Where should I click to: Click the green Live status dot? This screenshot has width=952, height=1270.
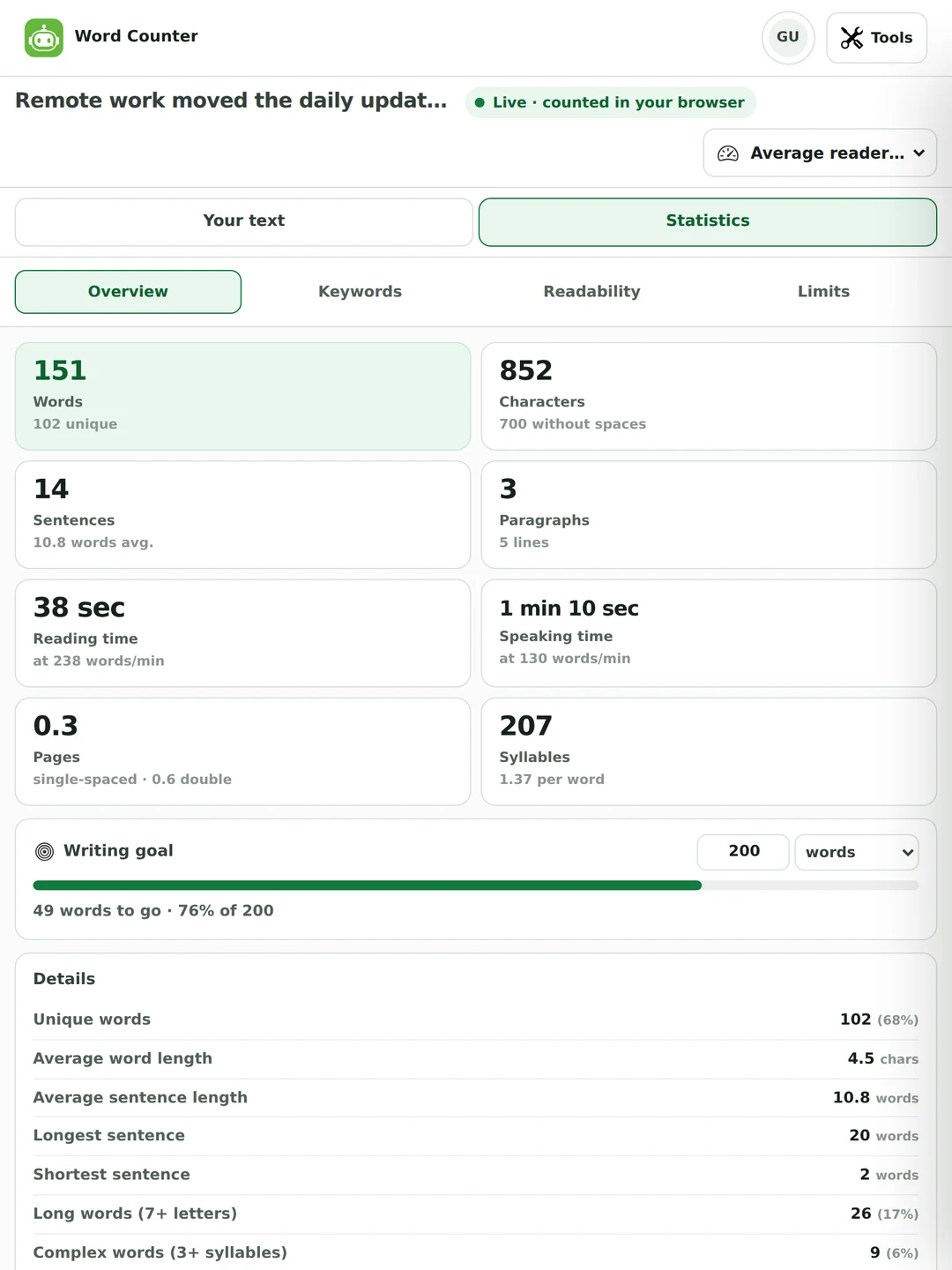point(480,102)
